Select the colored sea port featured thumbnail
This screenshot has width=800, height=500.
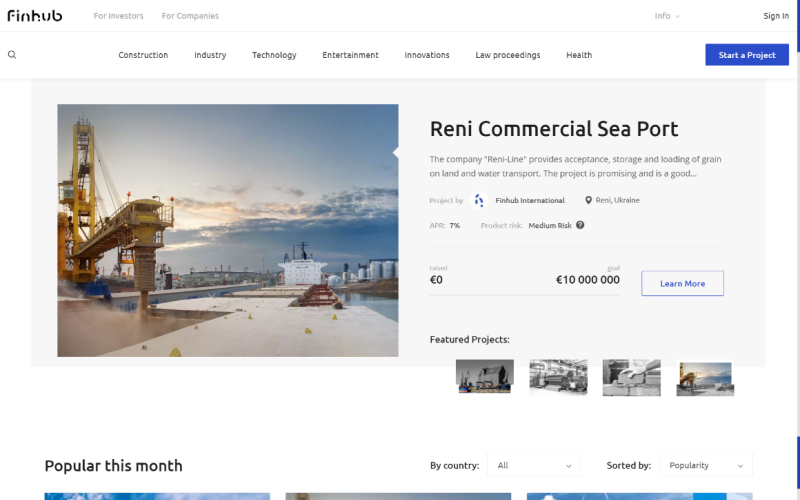(x=705, y=379)
